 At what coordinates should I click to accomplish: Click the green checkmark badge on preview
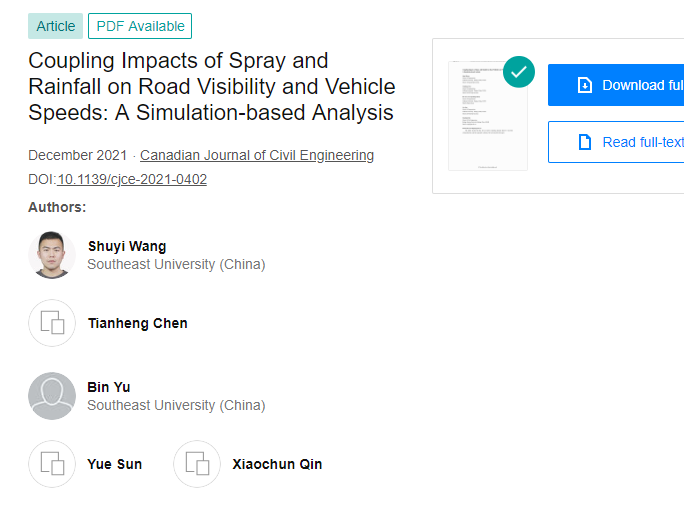click(x=518, y=71)
